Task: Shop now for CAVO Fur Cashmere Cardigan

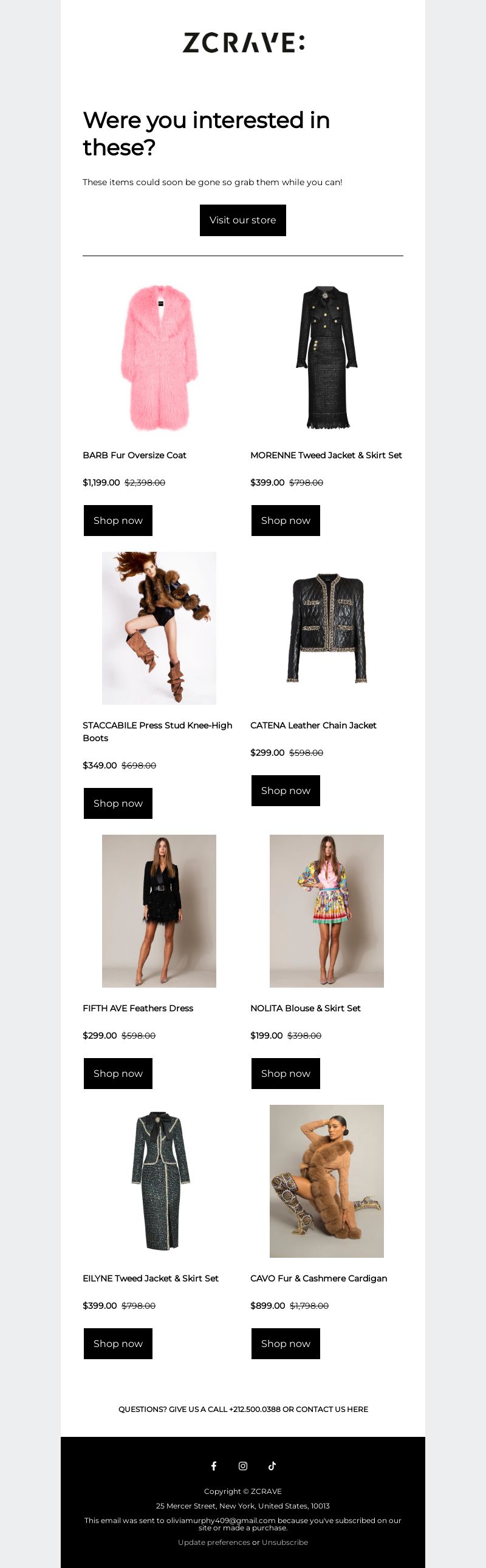Action: (286, 1344)
